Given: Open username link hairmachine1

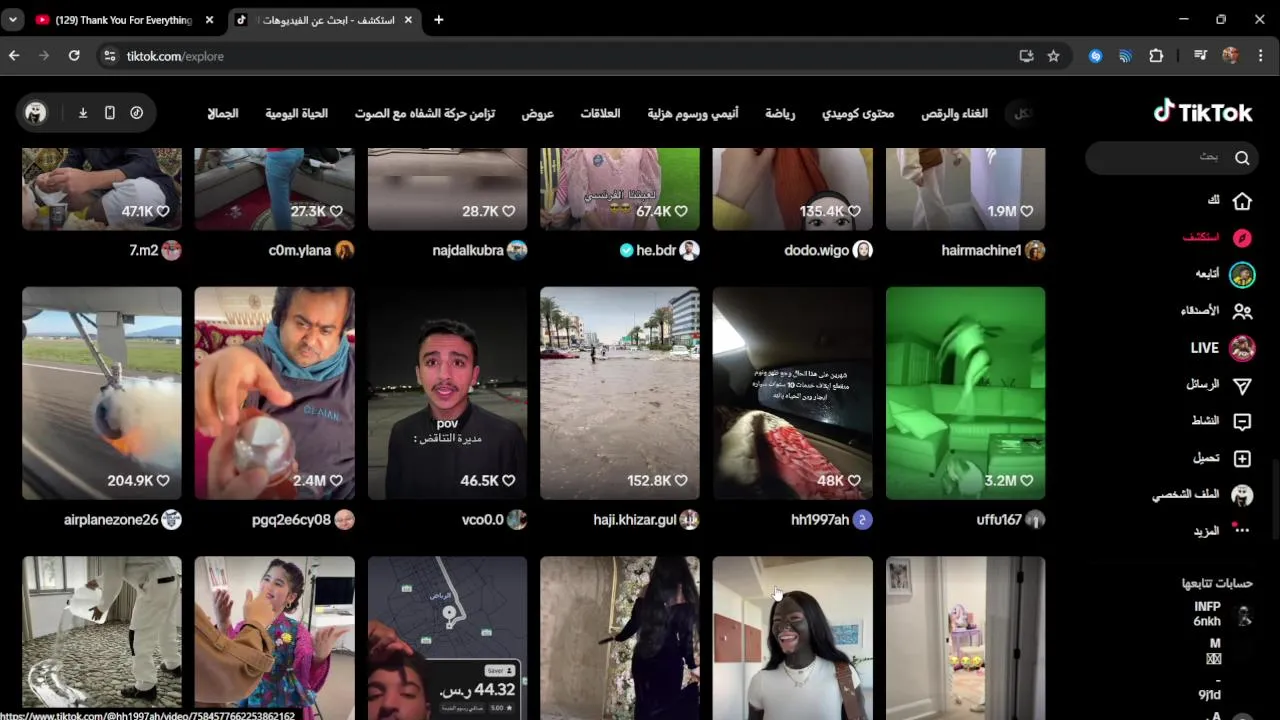Looking at the screenshot, I should click(x=980, y=251).
